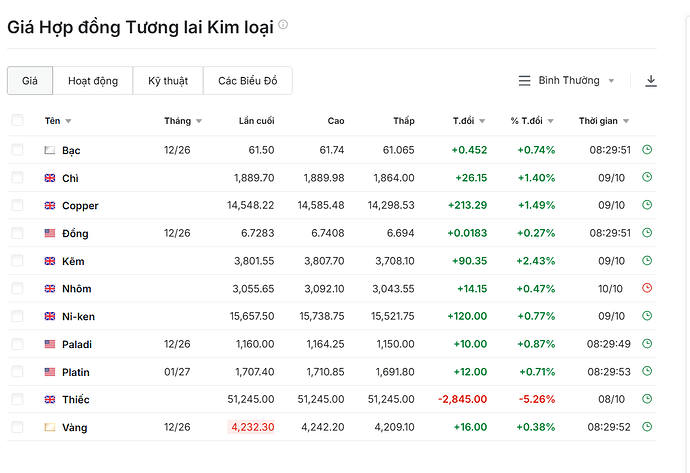Viewport: 690px width, 473px height.
Task: Click the UK flag beside Kẽm
Action: point(50,261)
